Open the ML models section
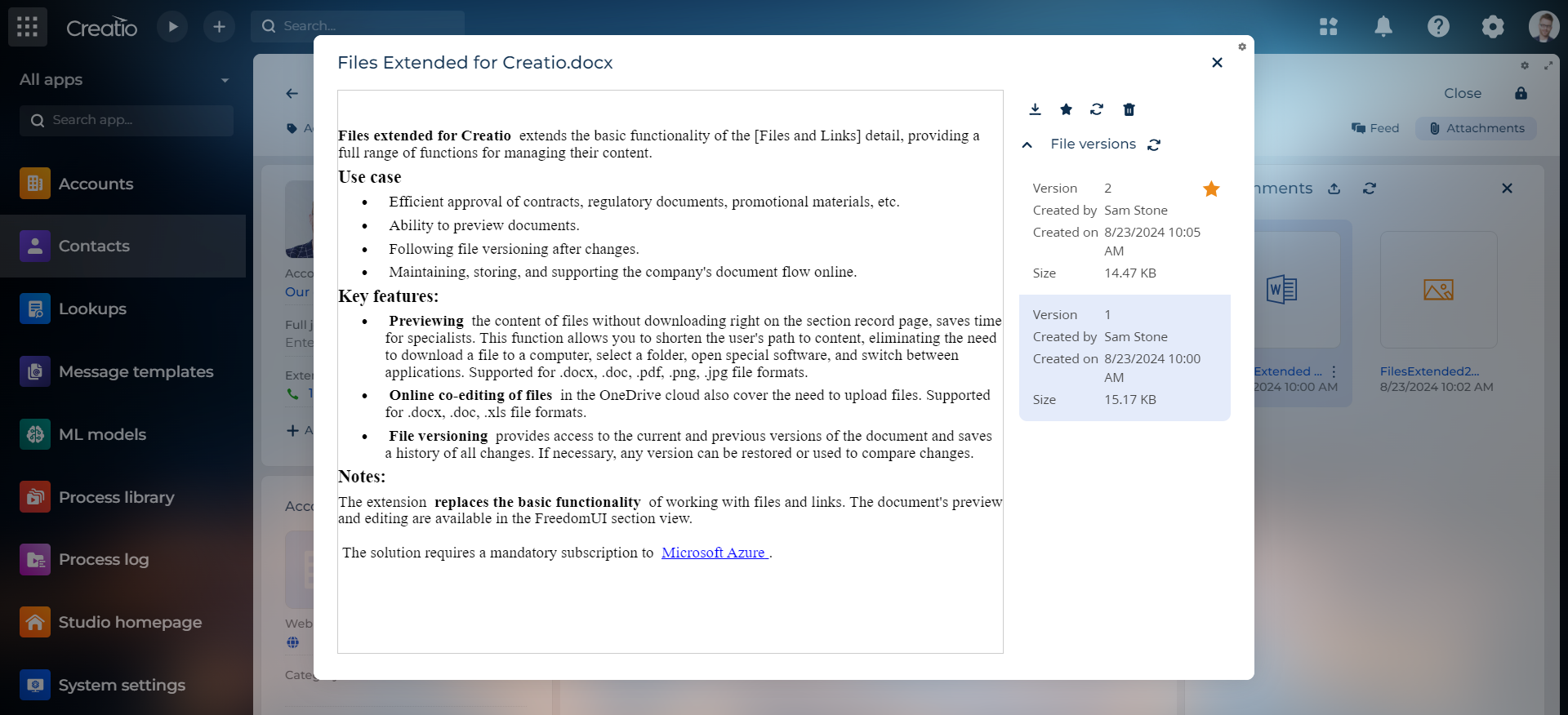The height and width of the screenshot is (715, 1568). 102,434
